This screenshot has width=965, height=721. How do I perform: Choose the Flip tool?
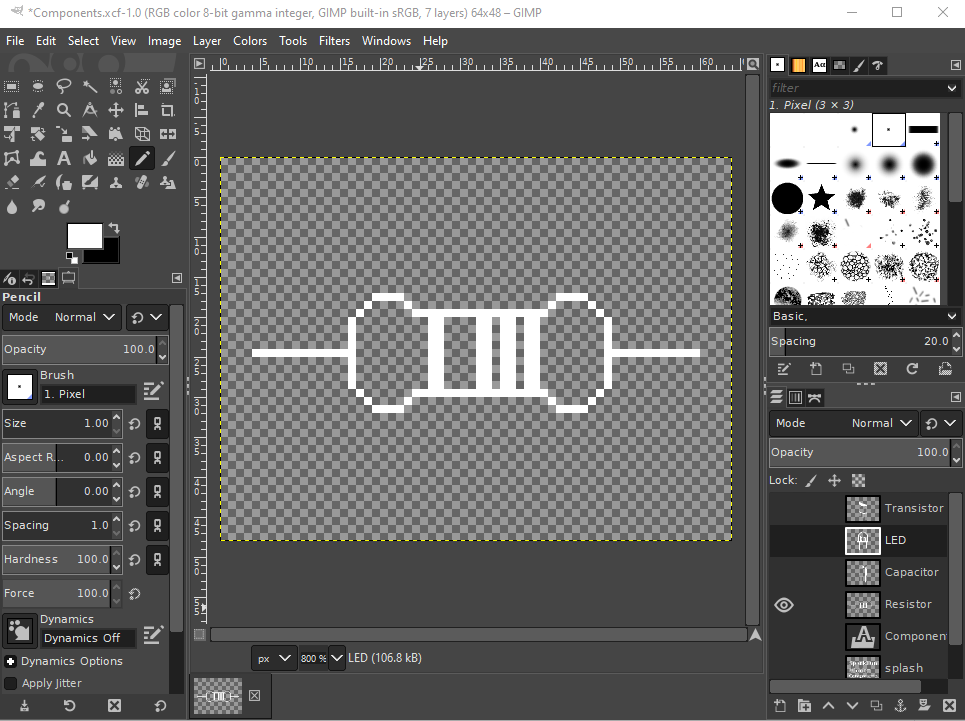[x=167, y=134]
